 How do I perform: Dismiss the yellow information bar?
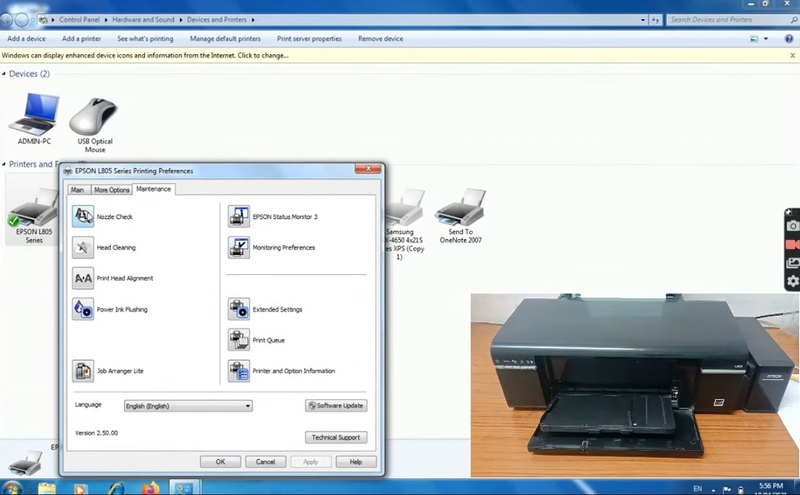click(792, 56)
